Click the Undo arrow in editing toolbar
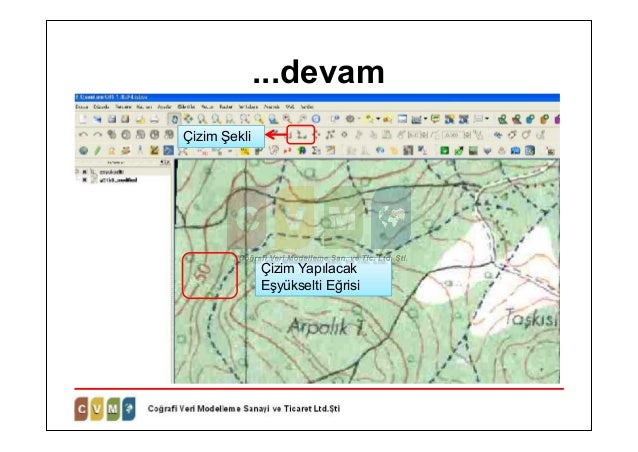 [x=83, y=135]
